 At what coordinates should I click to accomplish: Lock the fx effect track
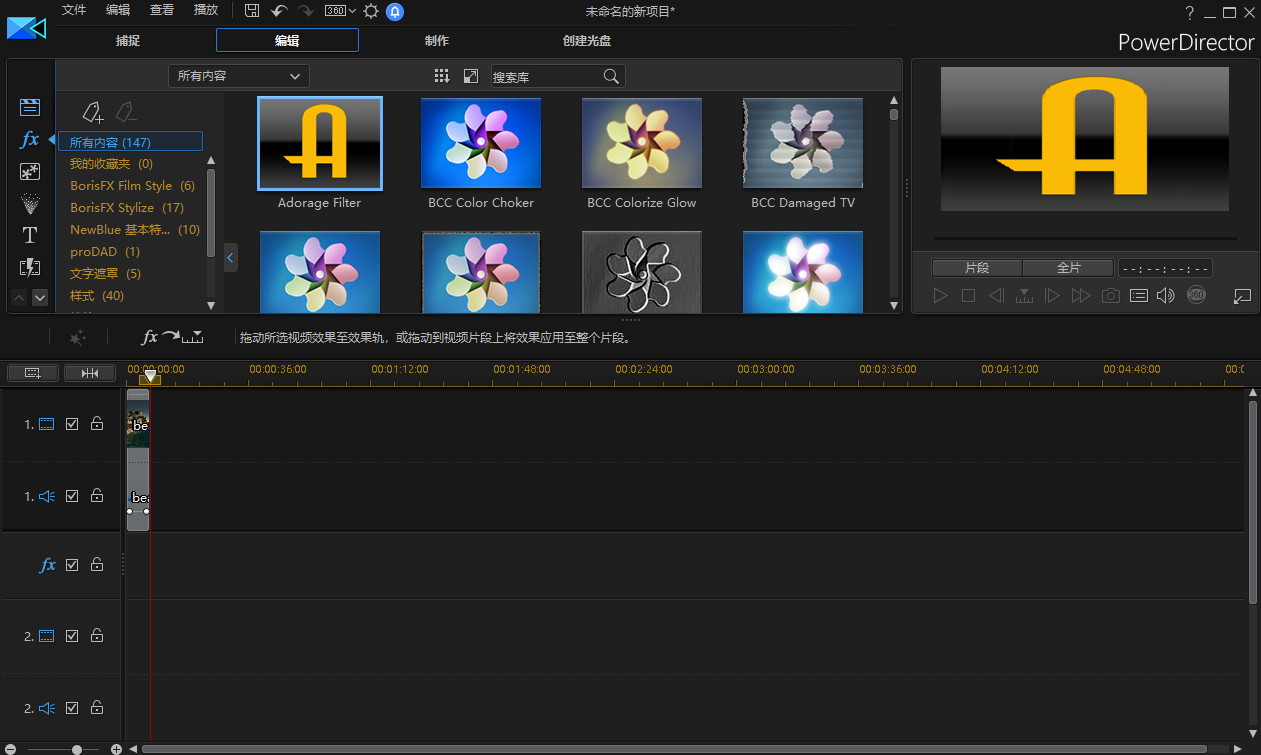(x=97, y=565)
